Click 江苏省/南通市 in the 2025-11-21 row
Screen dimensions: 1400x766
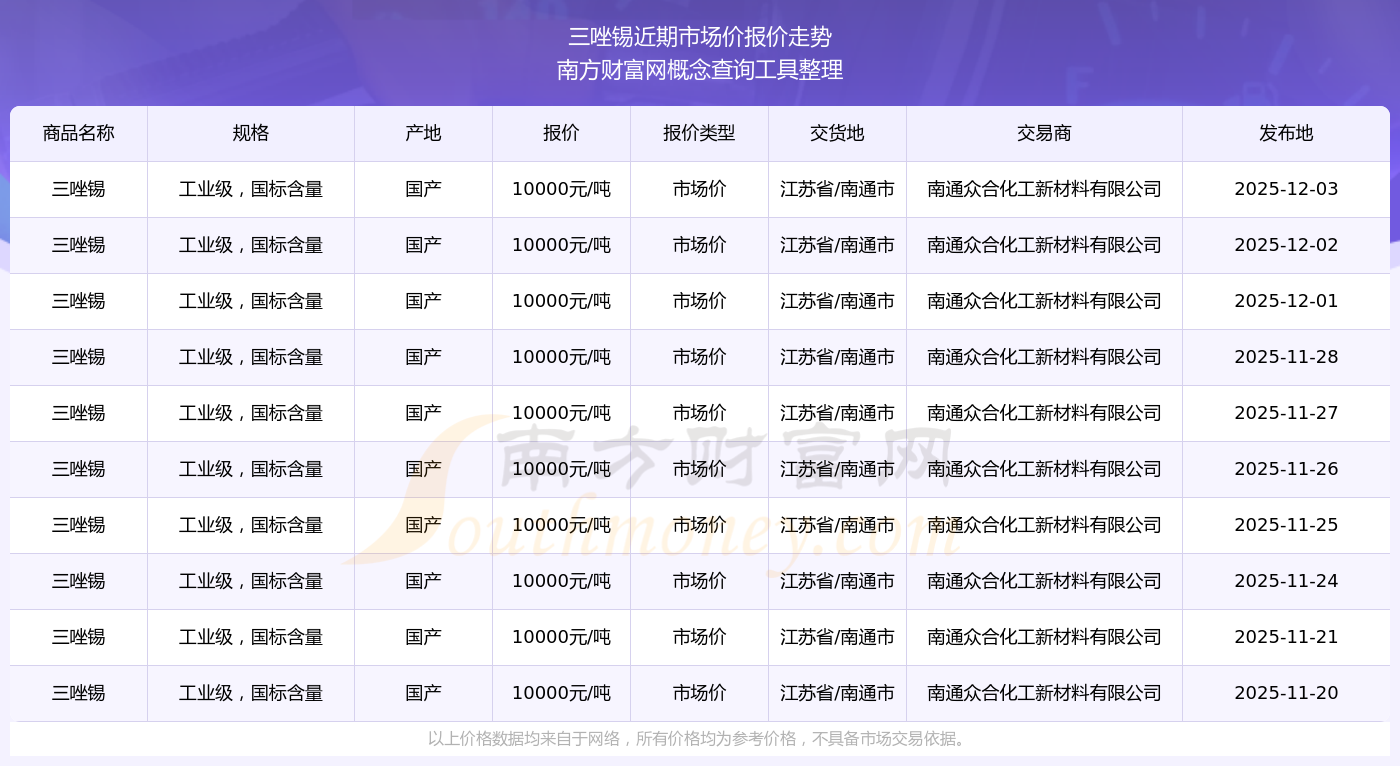[838, 637]
